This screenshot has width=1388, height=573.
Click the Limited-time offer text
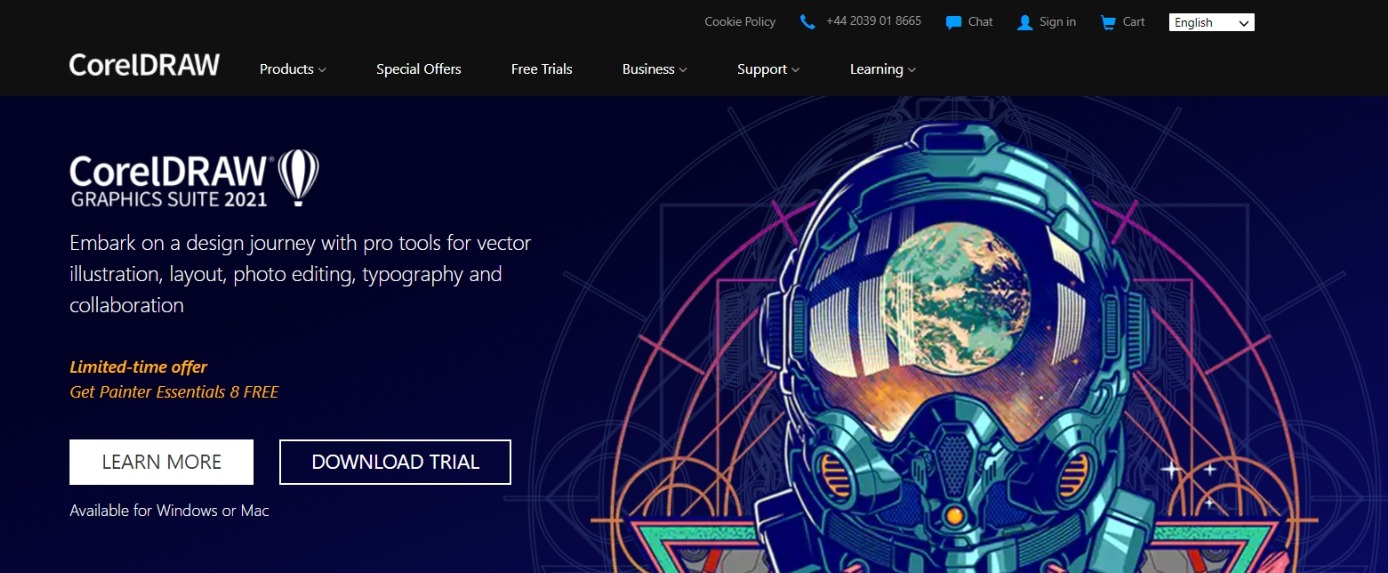click(138, 367)
